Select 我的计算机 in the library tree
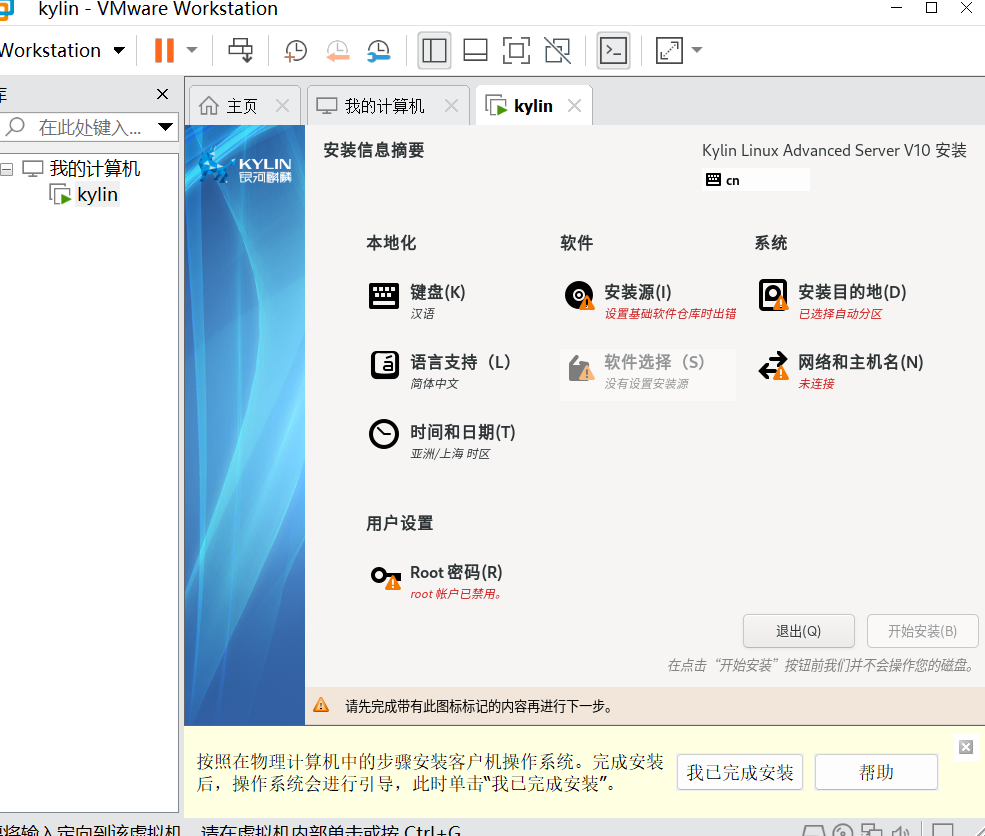This screenshot has width=985, height=836. pyautogui.click(x=94, y=168)
